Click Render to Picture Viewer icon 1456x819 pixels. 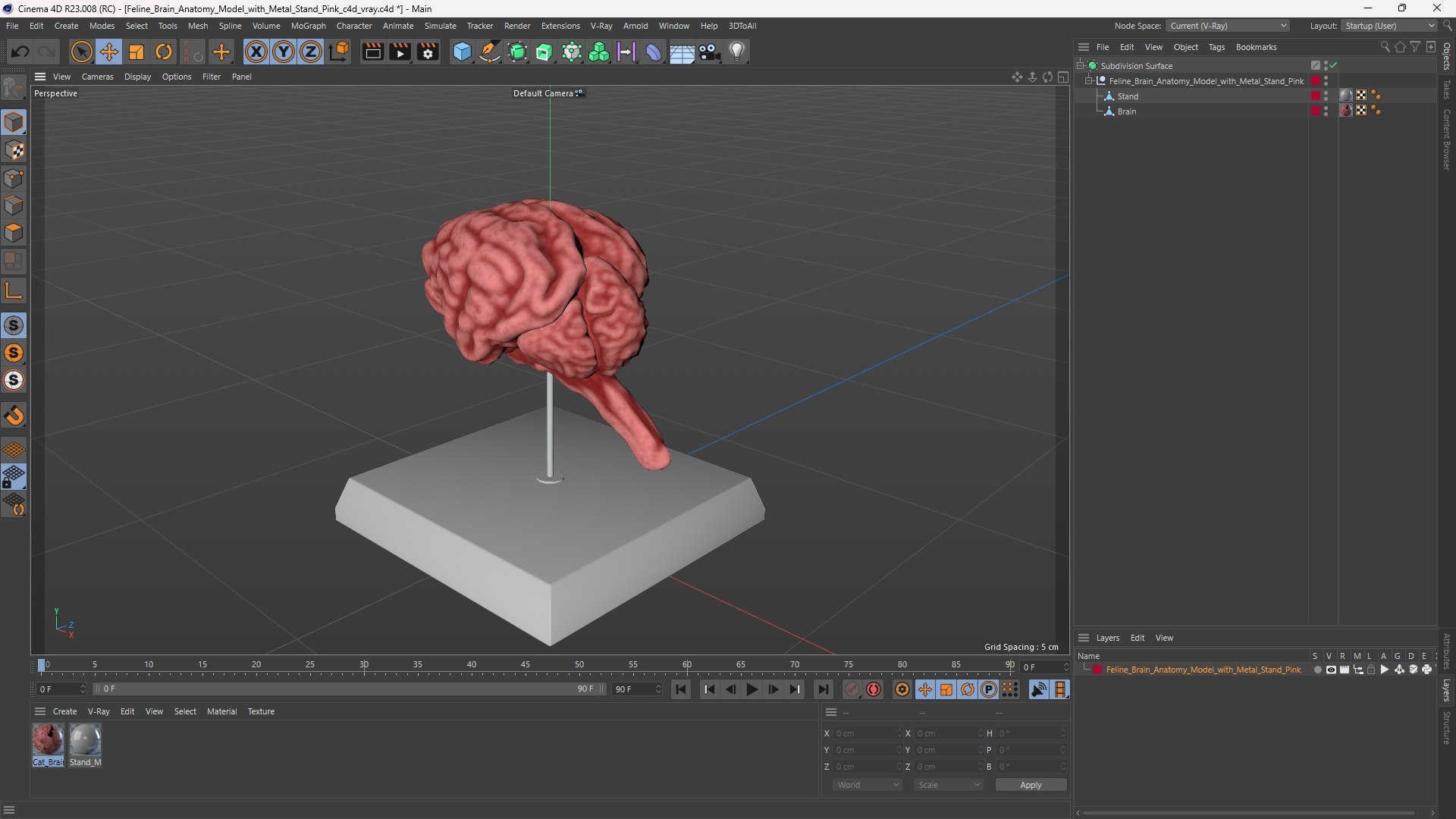click(400, 52)
